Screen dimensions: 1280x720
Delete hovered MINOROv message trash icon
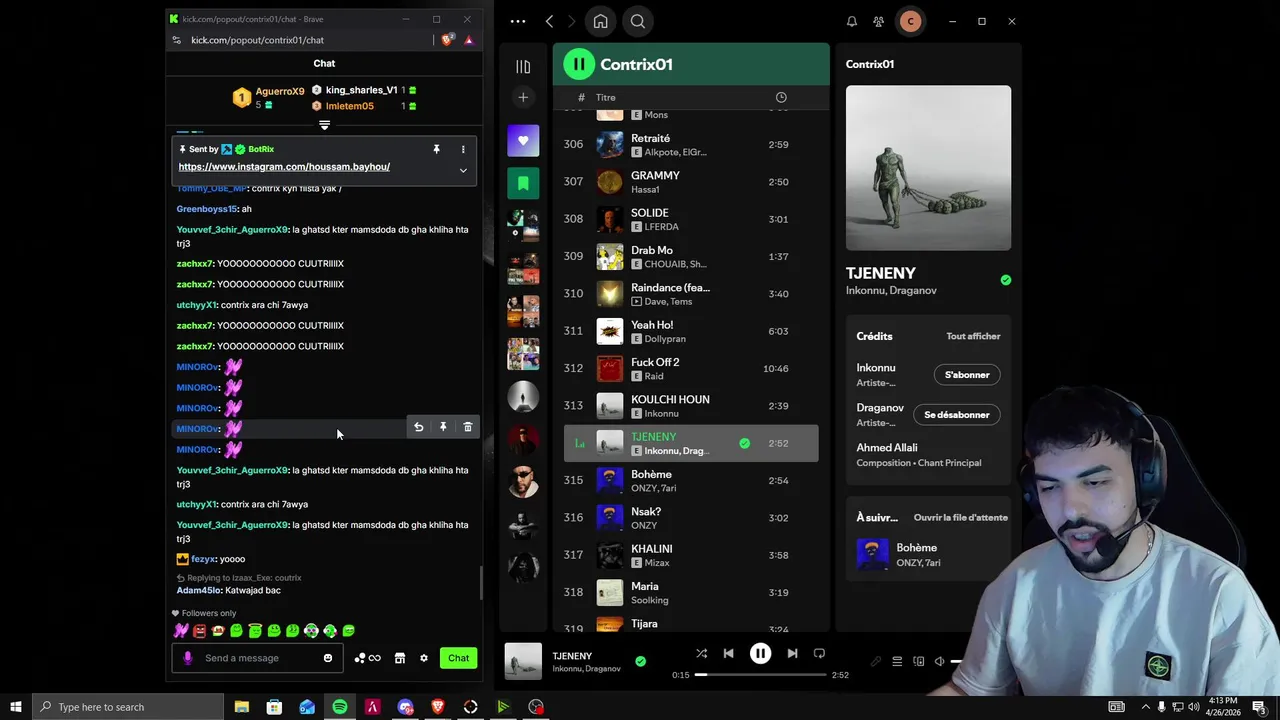pos(467,427)
